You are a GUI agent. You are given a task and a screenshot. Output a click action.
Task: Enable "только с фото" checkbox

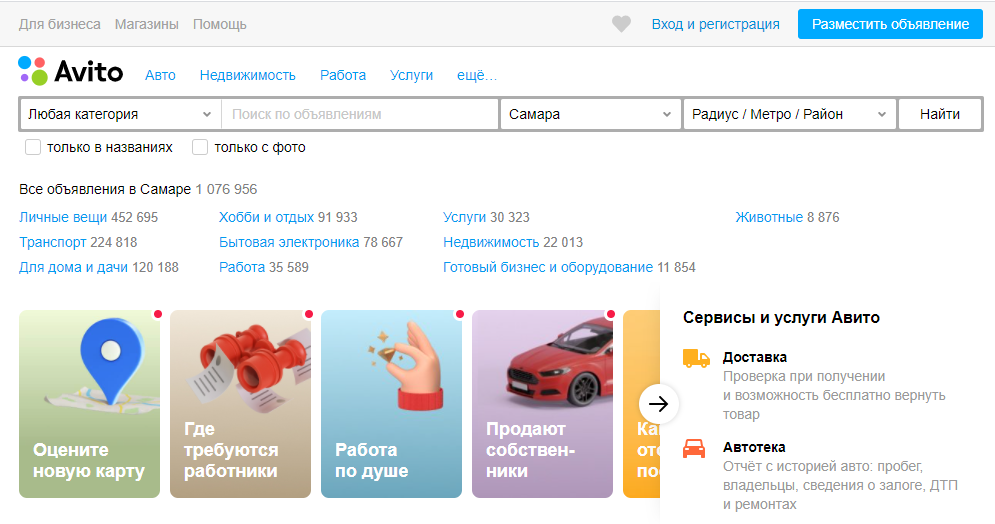[200, 147]
